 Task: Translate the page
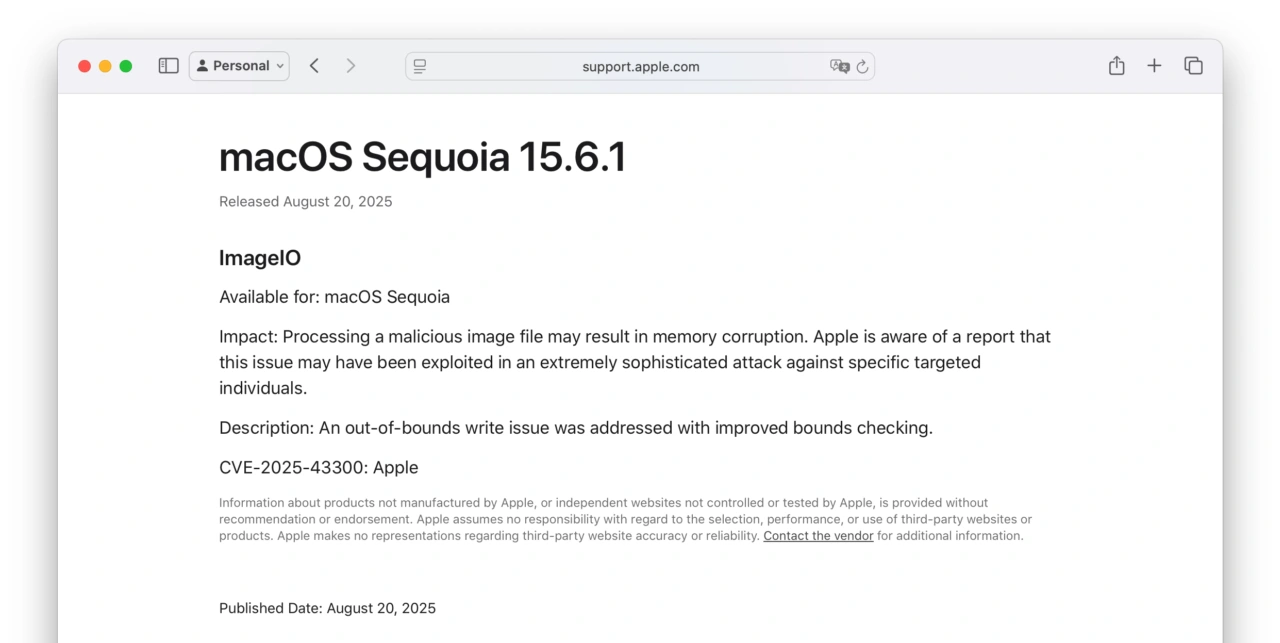pyautogui.click(x=839, y=66)
